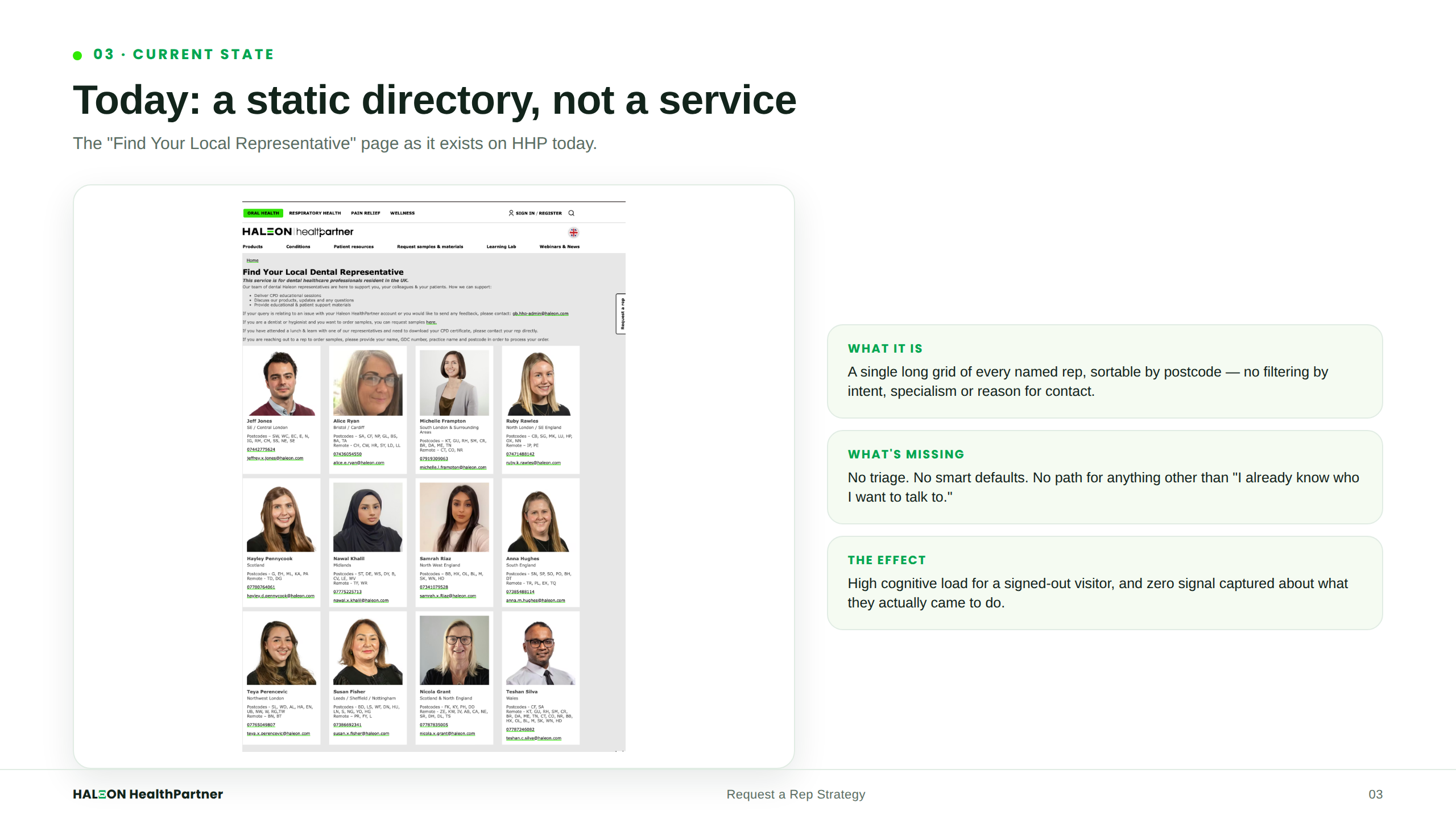Click Samrah Riaz's email link
Image resolution: width=1456 pixels, height=819 pixels.
point(448,596)
